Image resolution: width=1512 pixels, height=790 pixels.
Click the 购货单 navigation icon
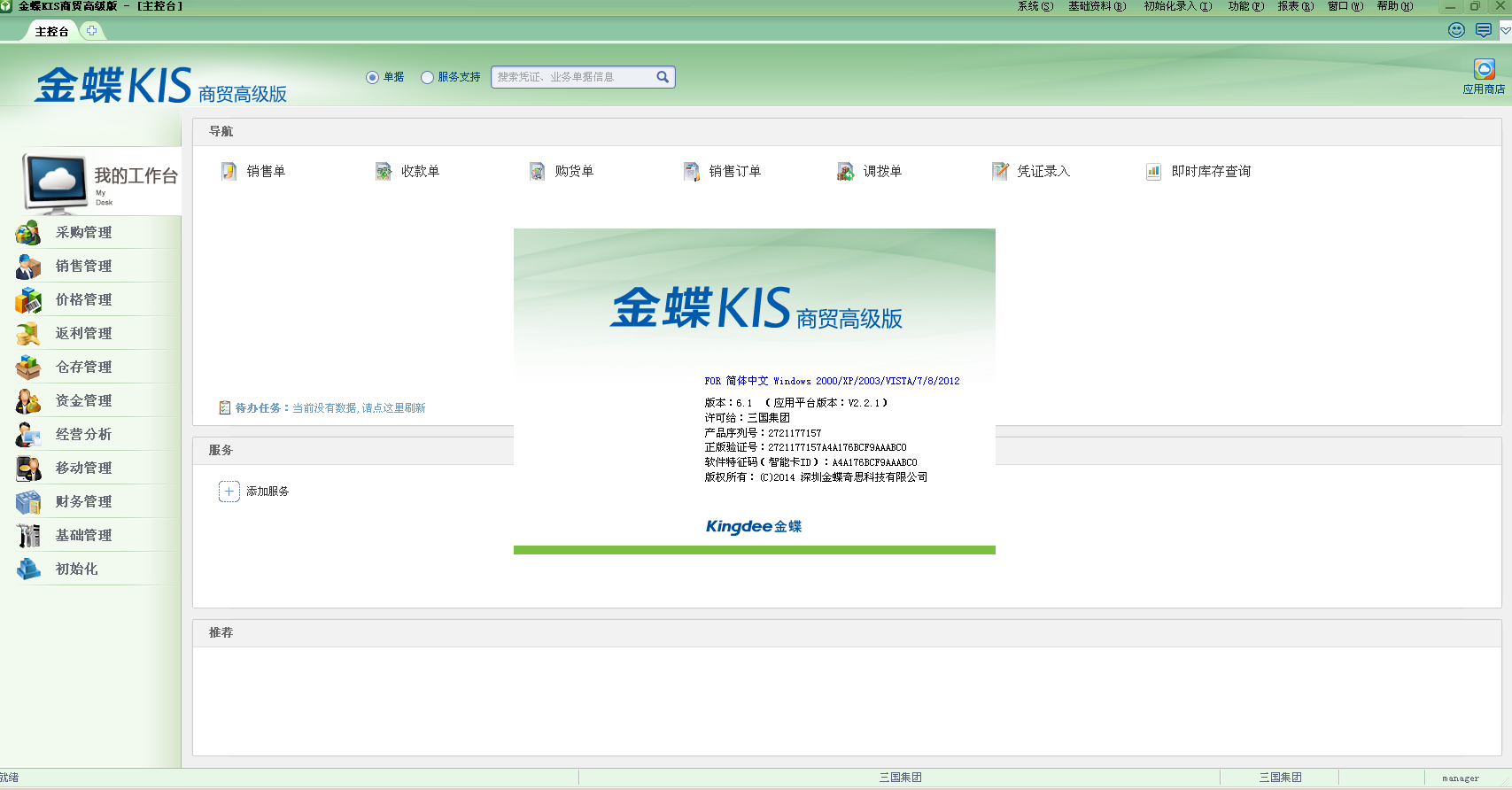[537, 171]
